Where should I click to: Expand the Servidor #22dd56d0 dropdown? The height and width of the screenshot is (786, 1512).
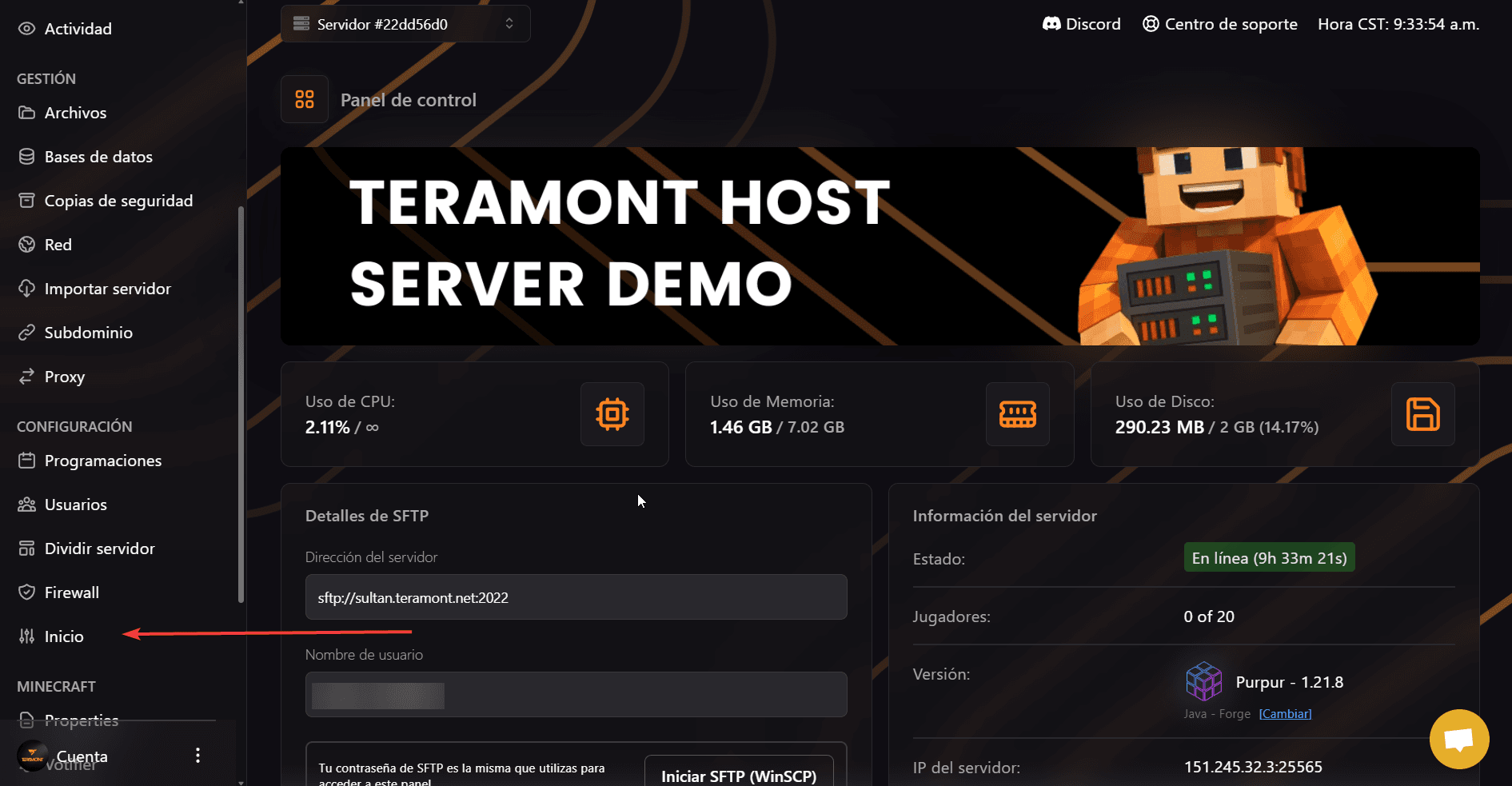[x=405, y=24]
